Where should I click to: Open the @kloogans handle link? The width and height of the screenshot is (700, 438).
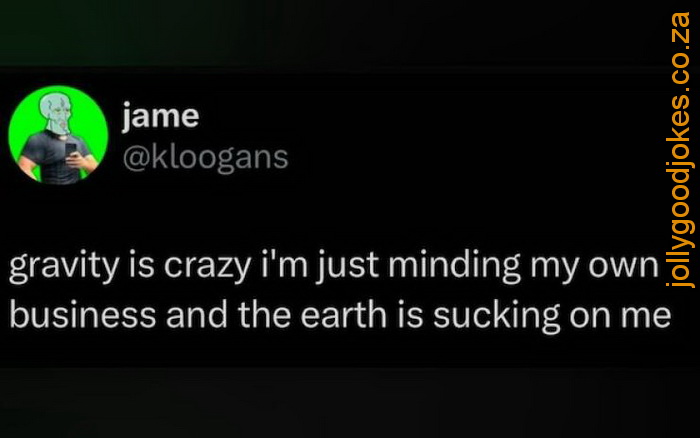(x=206, y=158)
